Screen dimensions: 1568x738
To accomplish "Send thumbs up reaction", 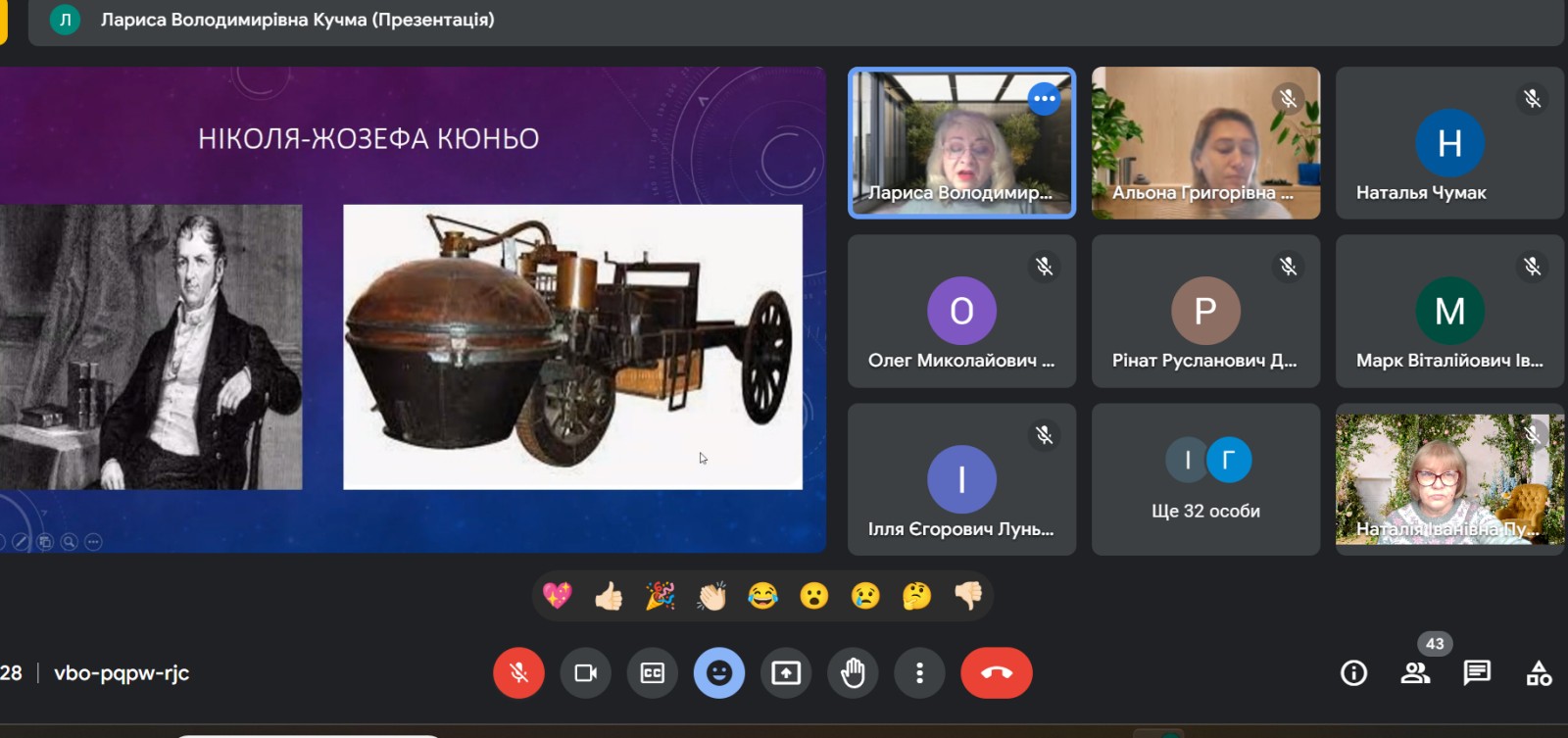I will tap(609, 596).
